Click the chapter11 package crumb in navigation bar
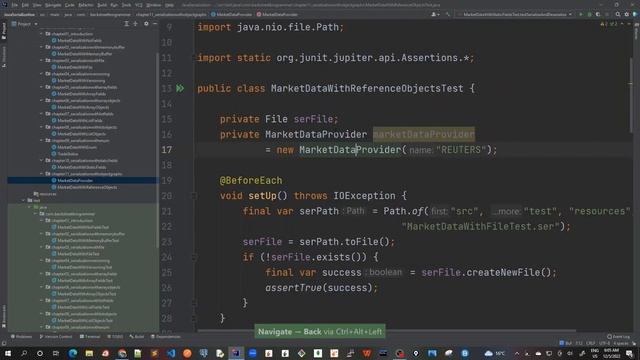 [x=171, y=14]
